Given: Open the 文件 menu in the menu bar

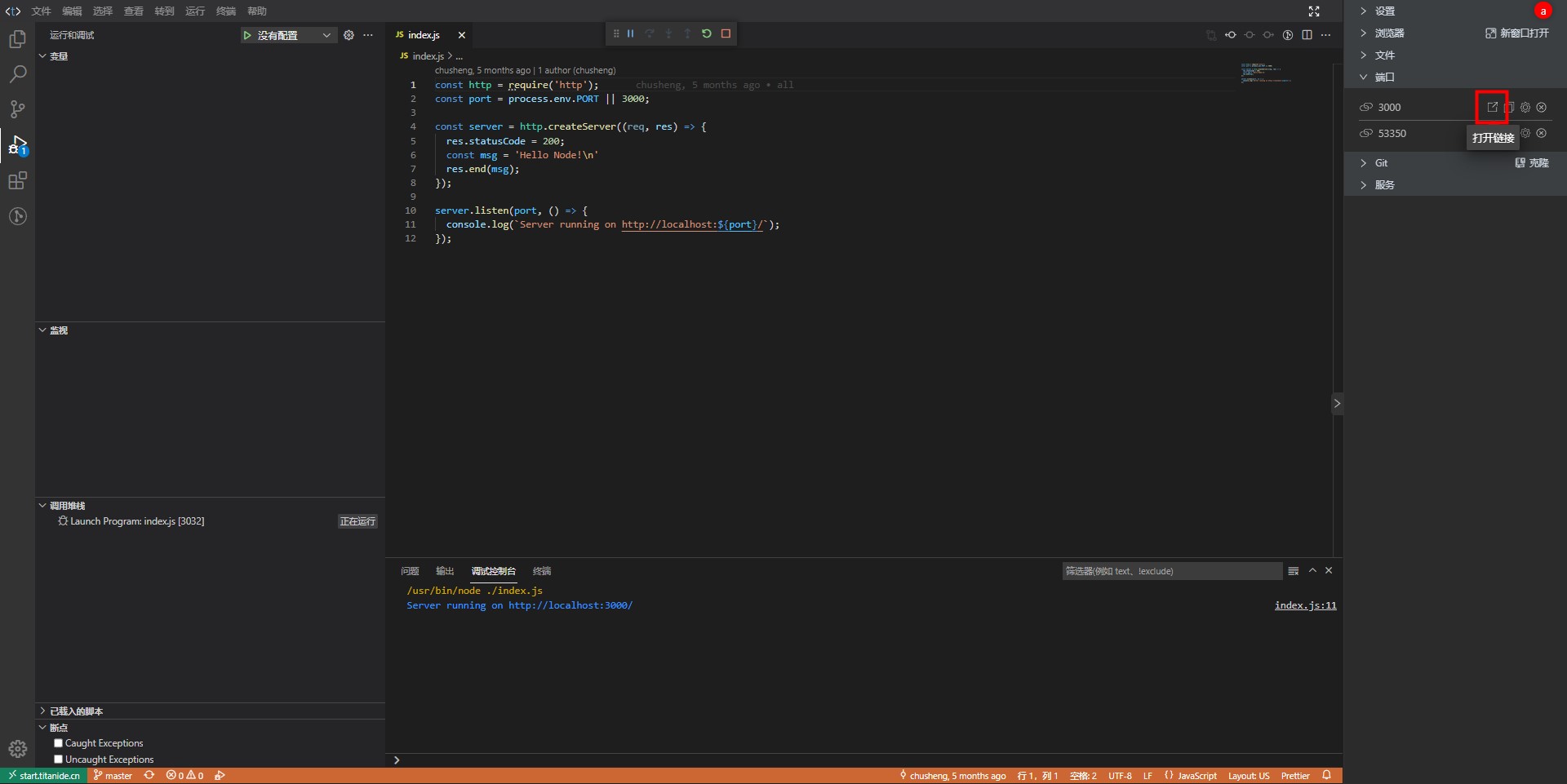Looking at the screenshot, I should coord(41,11).
